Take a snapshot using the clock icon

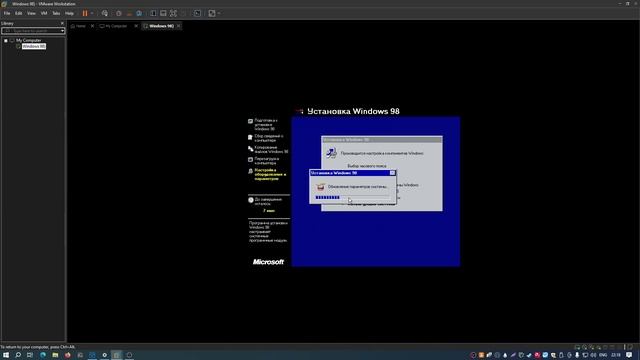119,13
